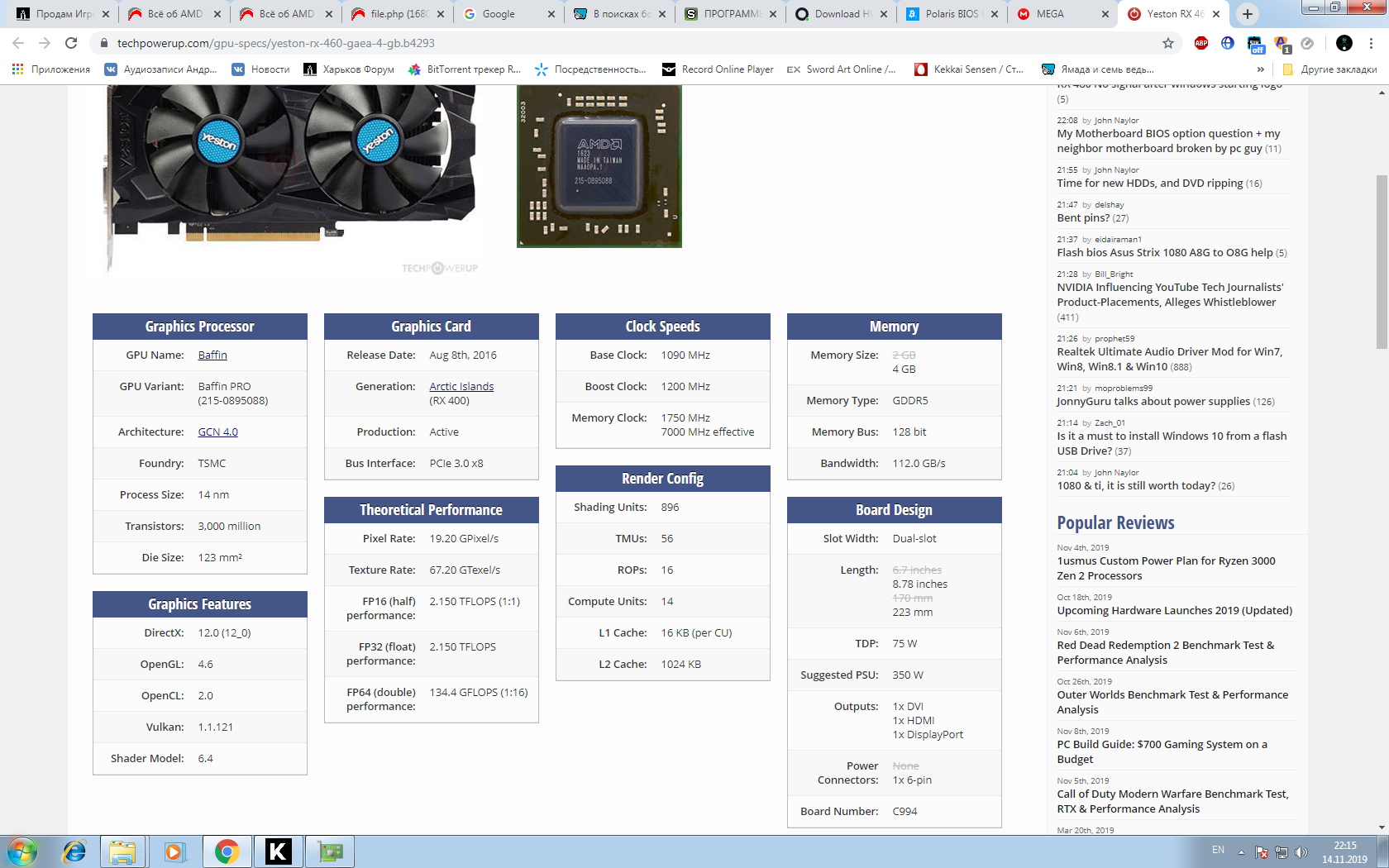Open the Другие закладки folder
Image resolution: width=1389 pixels, height=868 pixels.
tap(1329, 69)
